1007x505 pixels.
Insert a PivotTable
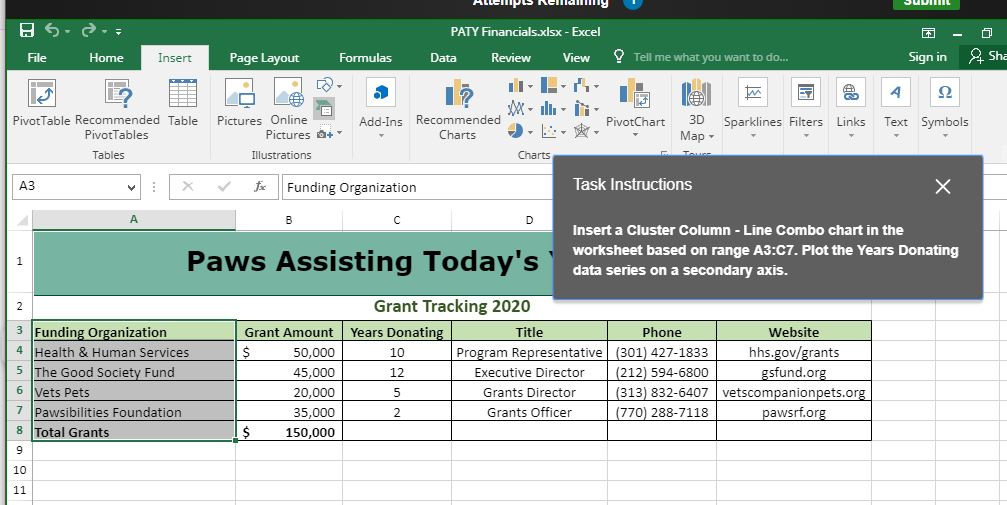(42, 102)
